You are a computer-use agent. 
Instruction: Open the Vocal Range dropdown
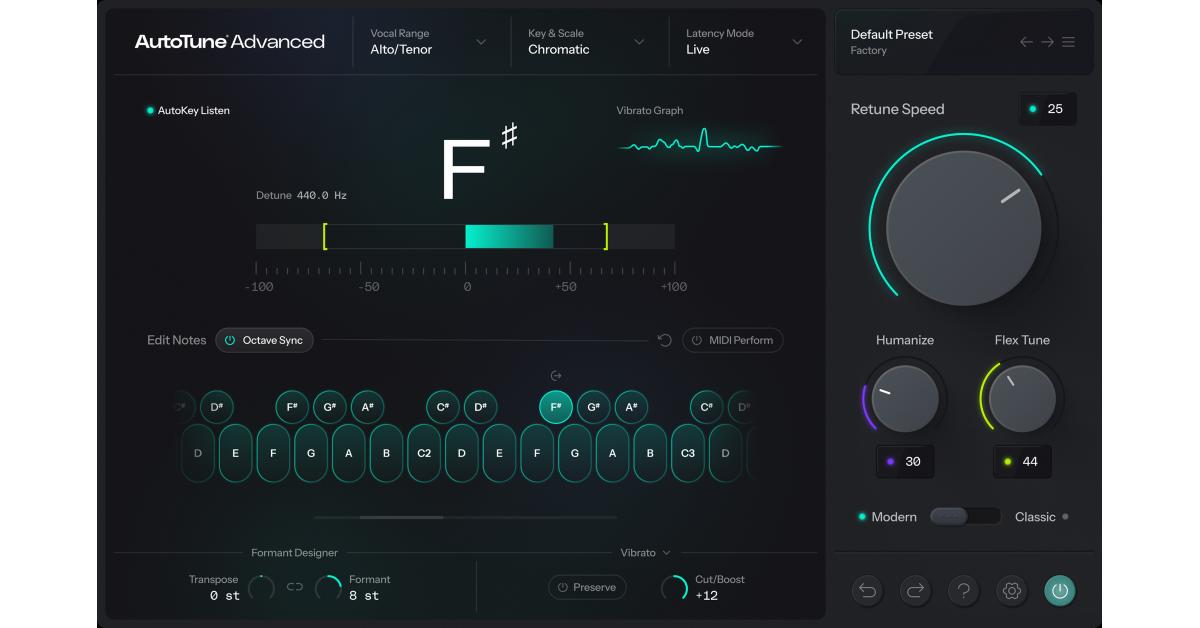428,41
